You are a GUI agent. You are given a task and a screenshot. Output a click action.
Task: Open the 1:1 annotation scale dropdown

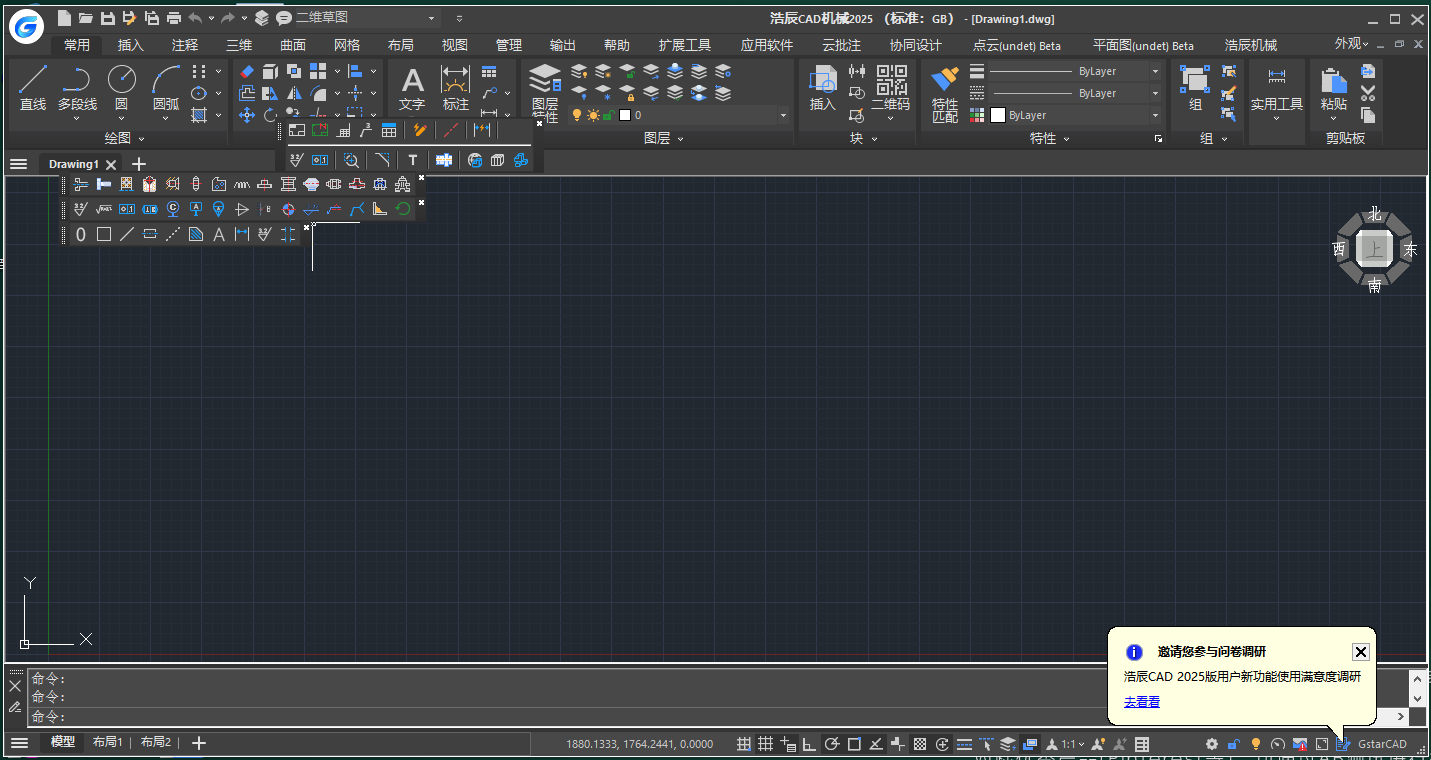tap(1072, 744)
